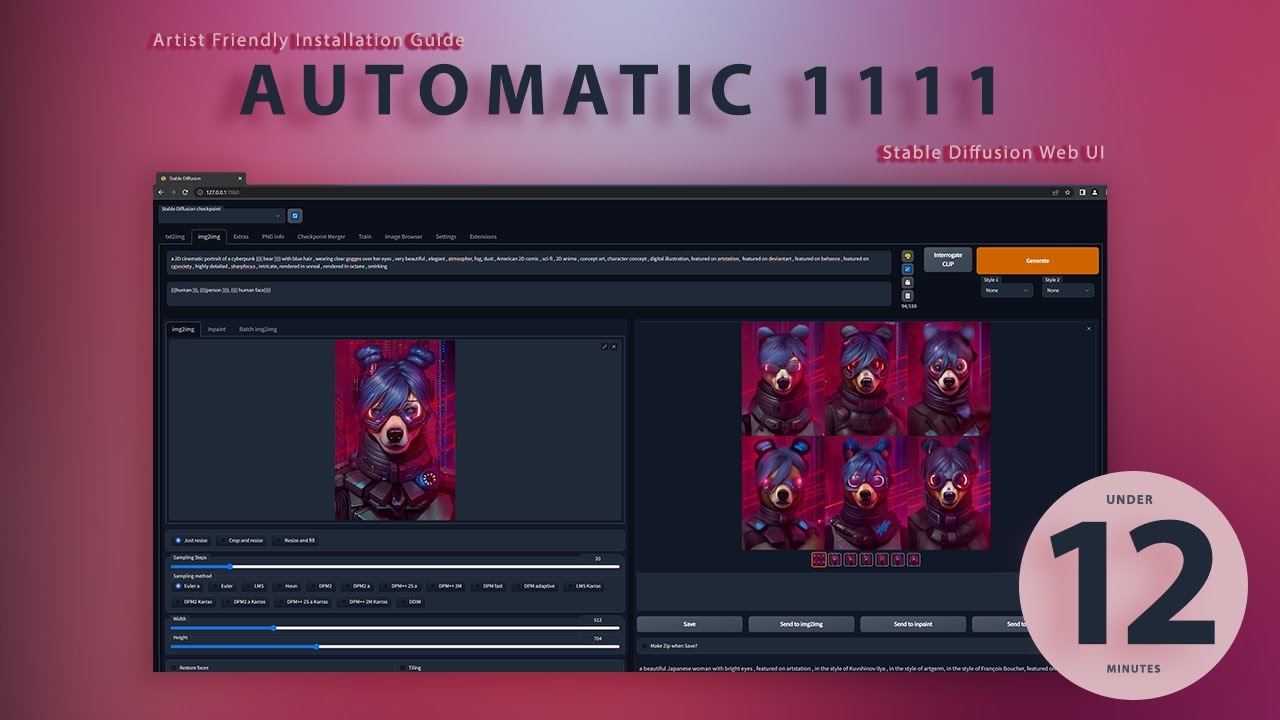Viewport: 1280px width, 720px height.
Task: Enable the Tiling checkbox
Action: pos(403,667)
